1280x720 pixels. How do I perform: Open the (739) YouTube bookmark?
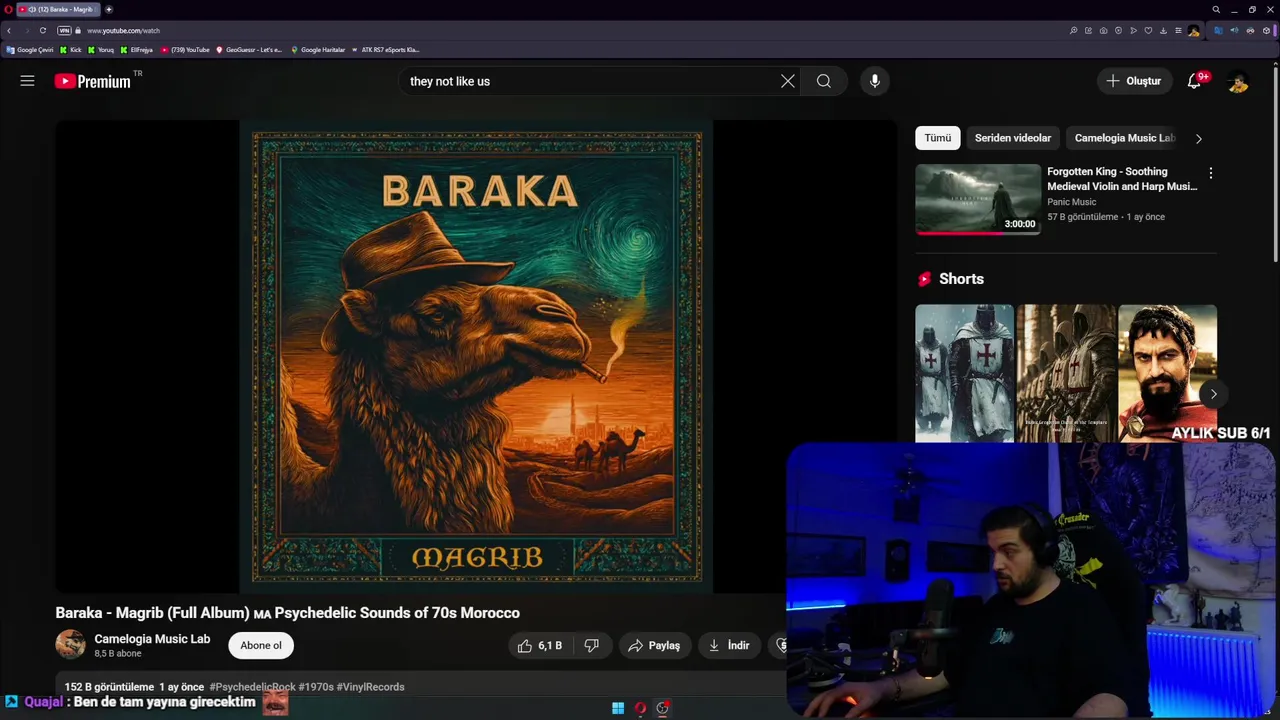185,49
